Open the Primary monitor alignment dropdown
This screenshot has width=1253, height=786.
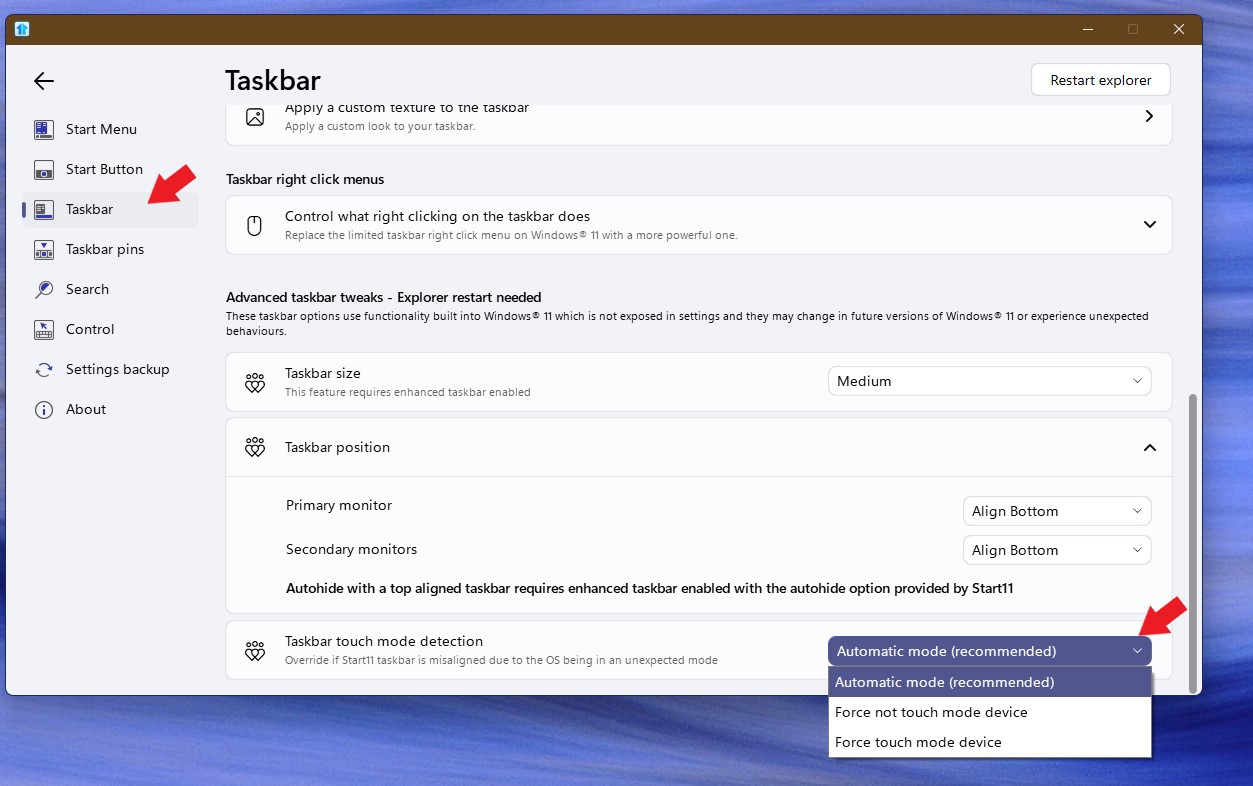coord(1056,511)
